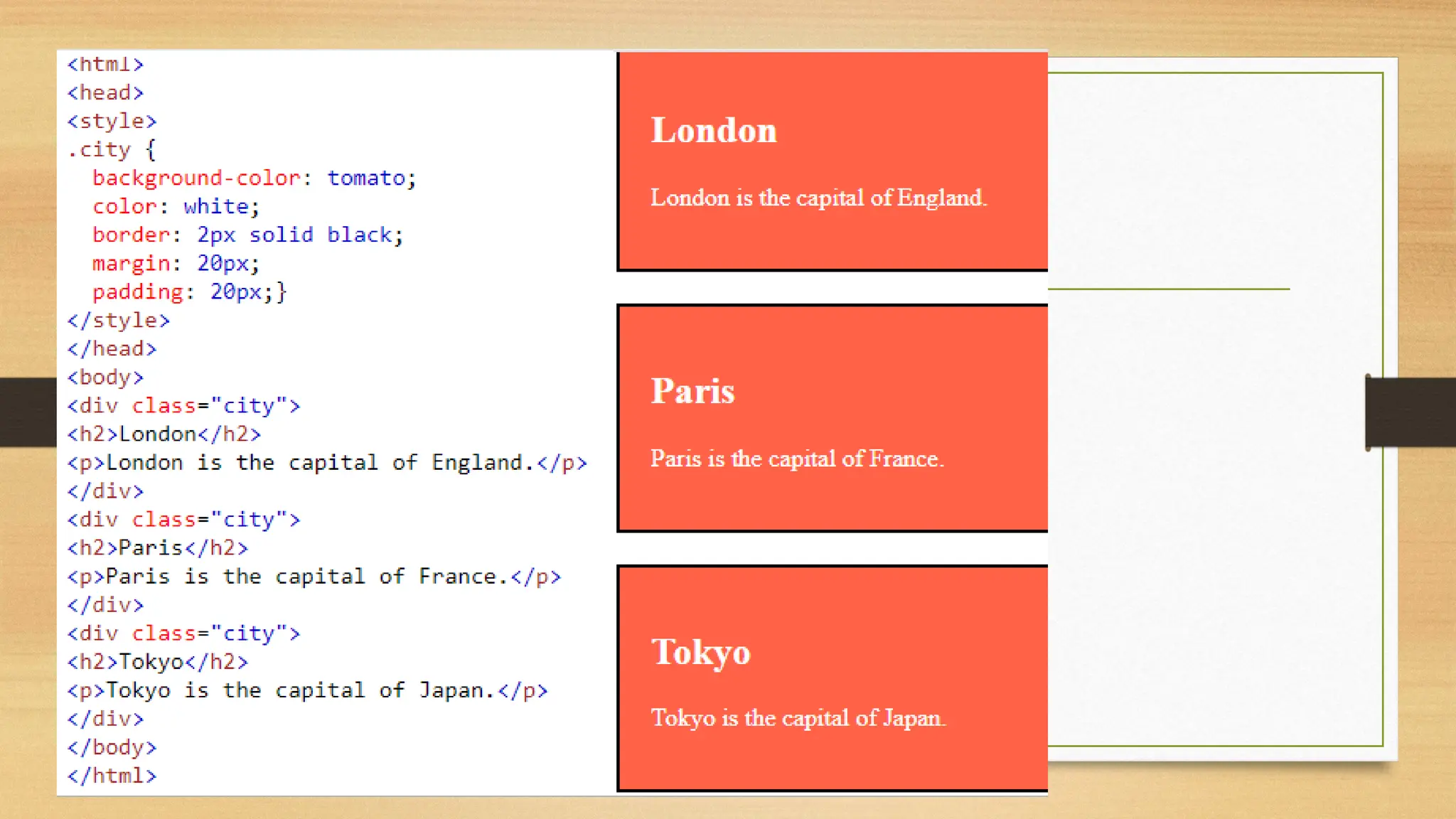Click the Tokyo heading in the output
Screen dimensions: 1456x819
coord(700,653)
